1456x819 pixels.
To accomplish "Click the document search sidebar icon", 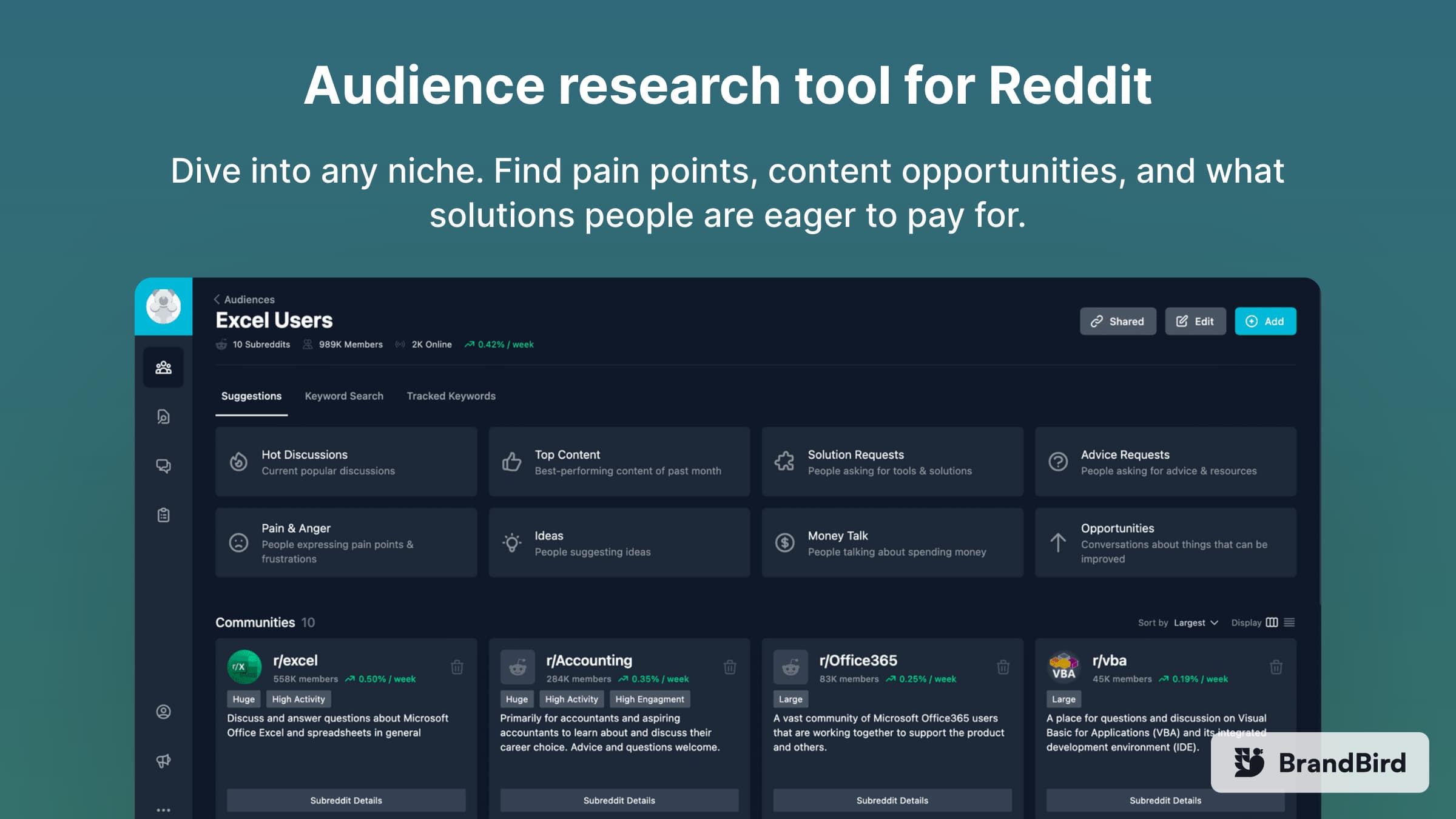I will pyautogui.click(x=163, y=417).
